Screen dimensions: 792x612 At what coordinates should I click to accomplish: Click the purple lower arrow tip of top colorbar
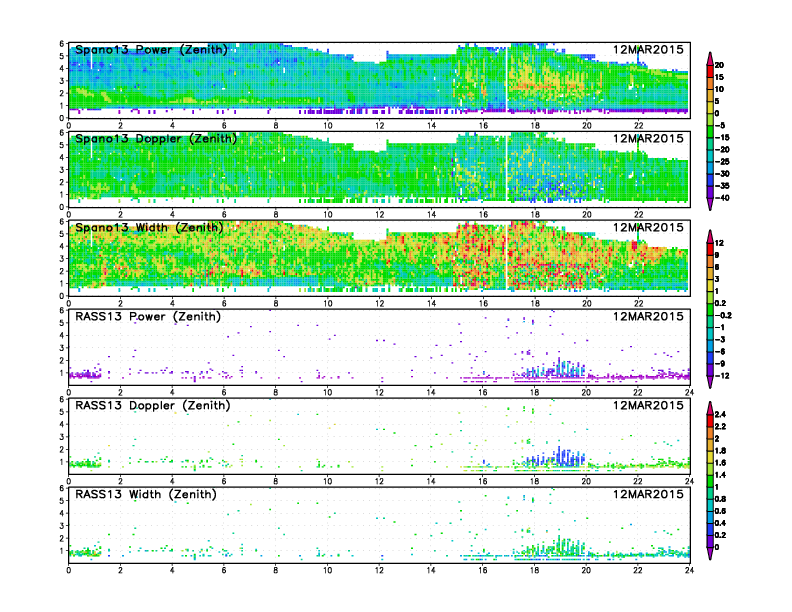click(710, 204)
